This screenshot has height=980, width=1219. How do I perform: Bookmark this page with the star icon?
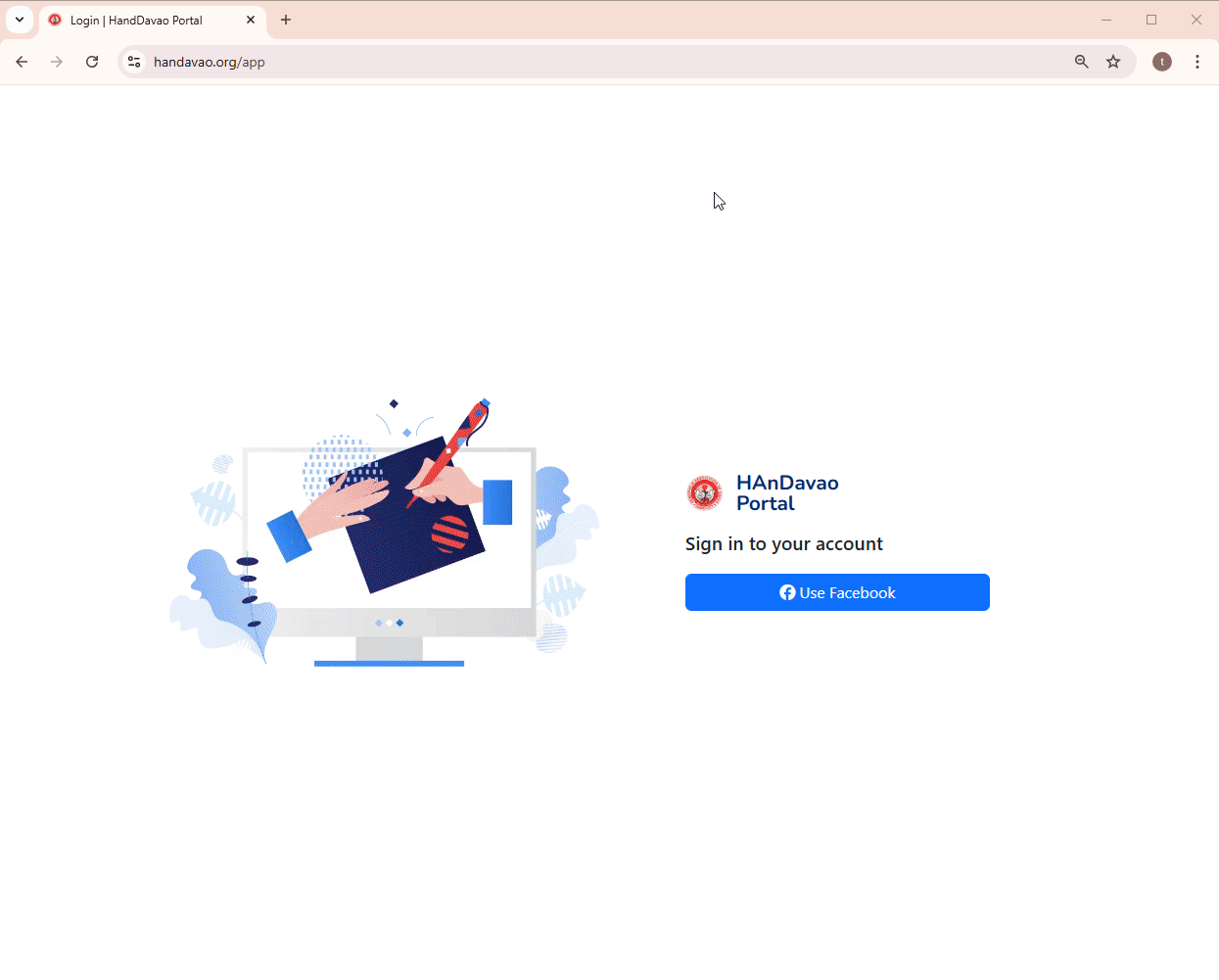coord(1113,62)
